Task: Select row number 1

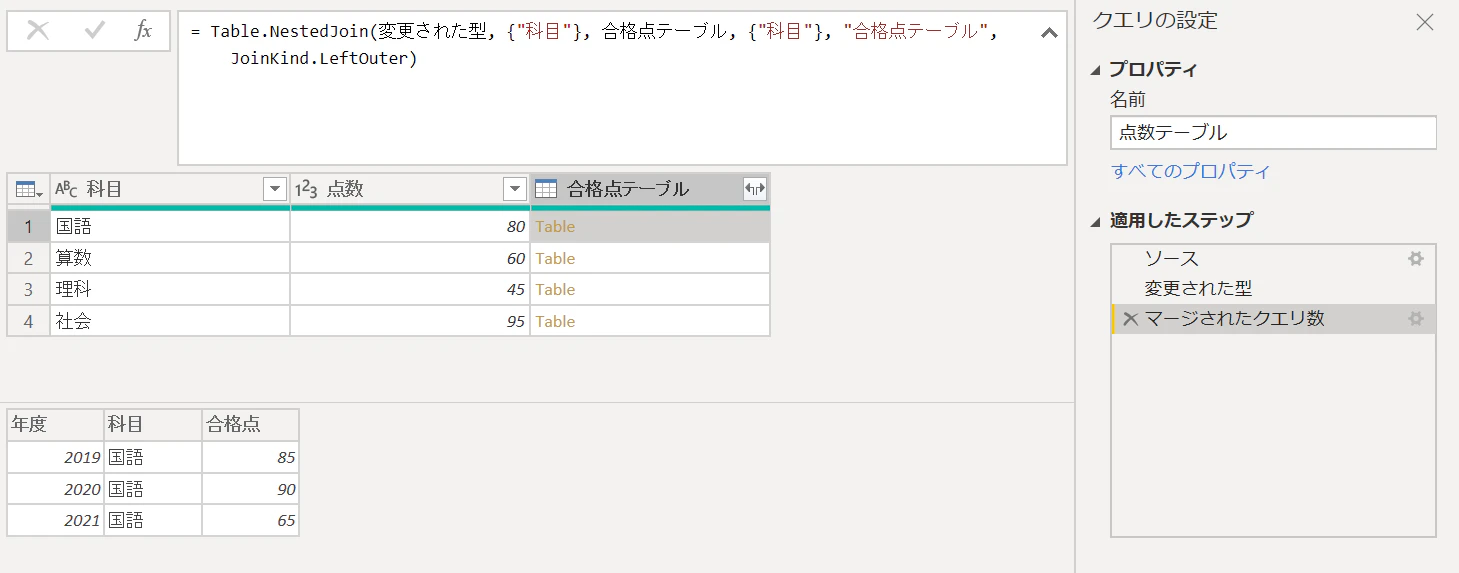Action: [x=29, y=227]
